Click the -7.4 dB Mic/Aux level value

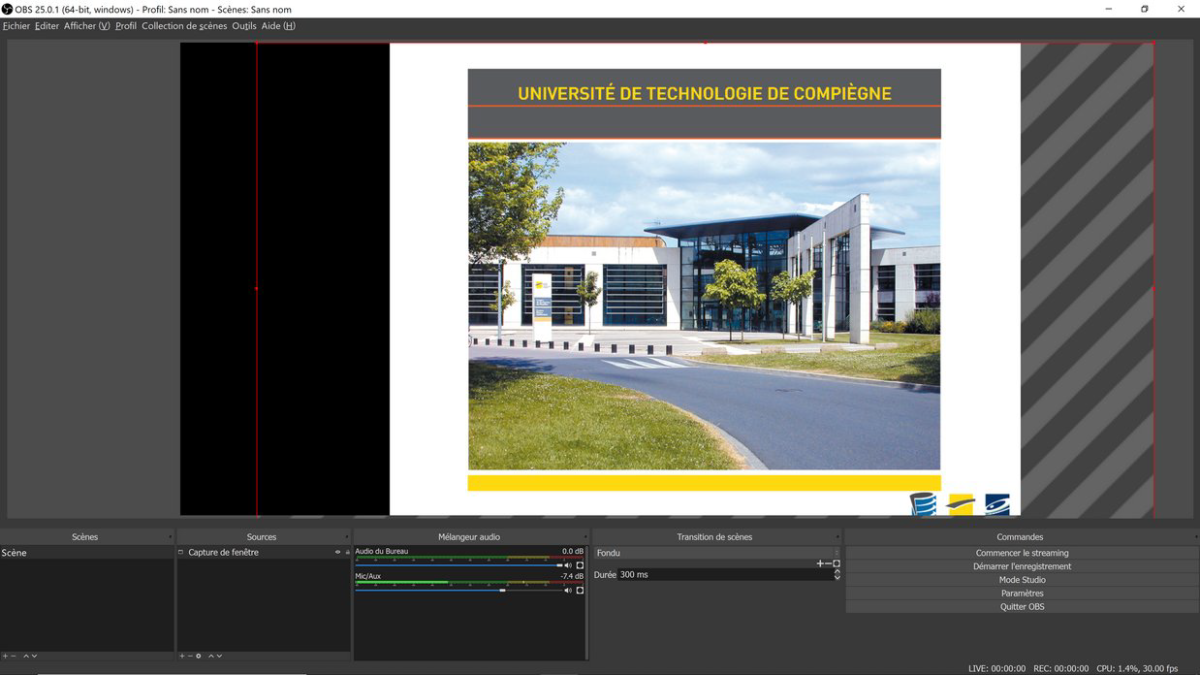tap(572, 576)
